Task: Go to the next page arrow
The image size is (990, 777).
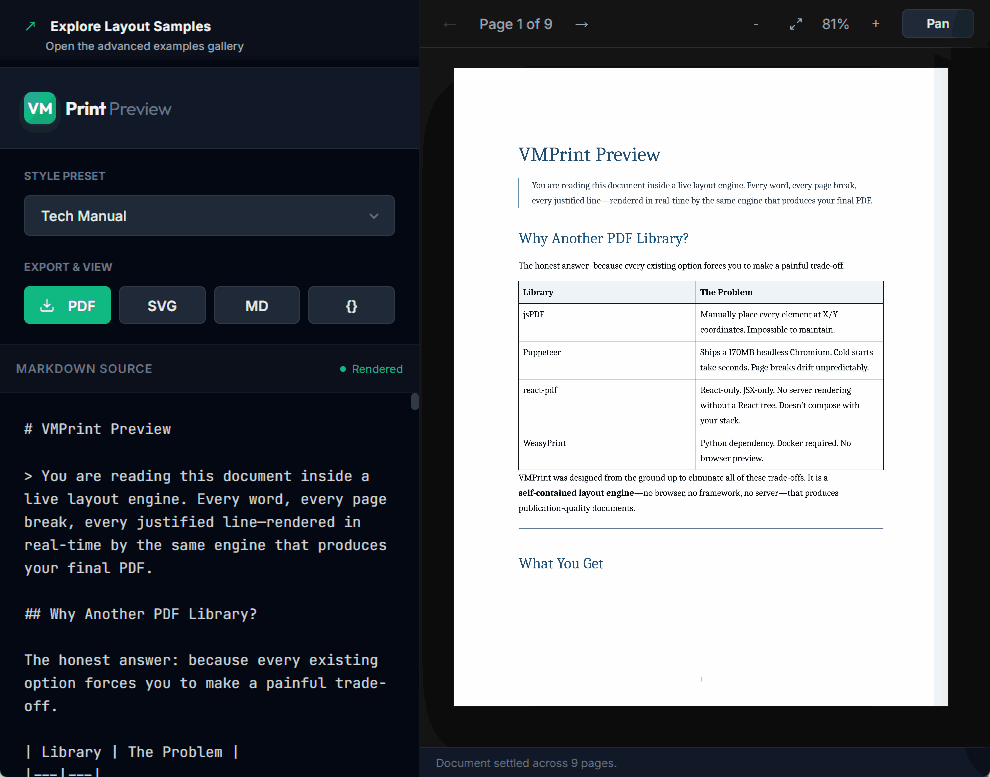Action: [x=582, y=24]
